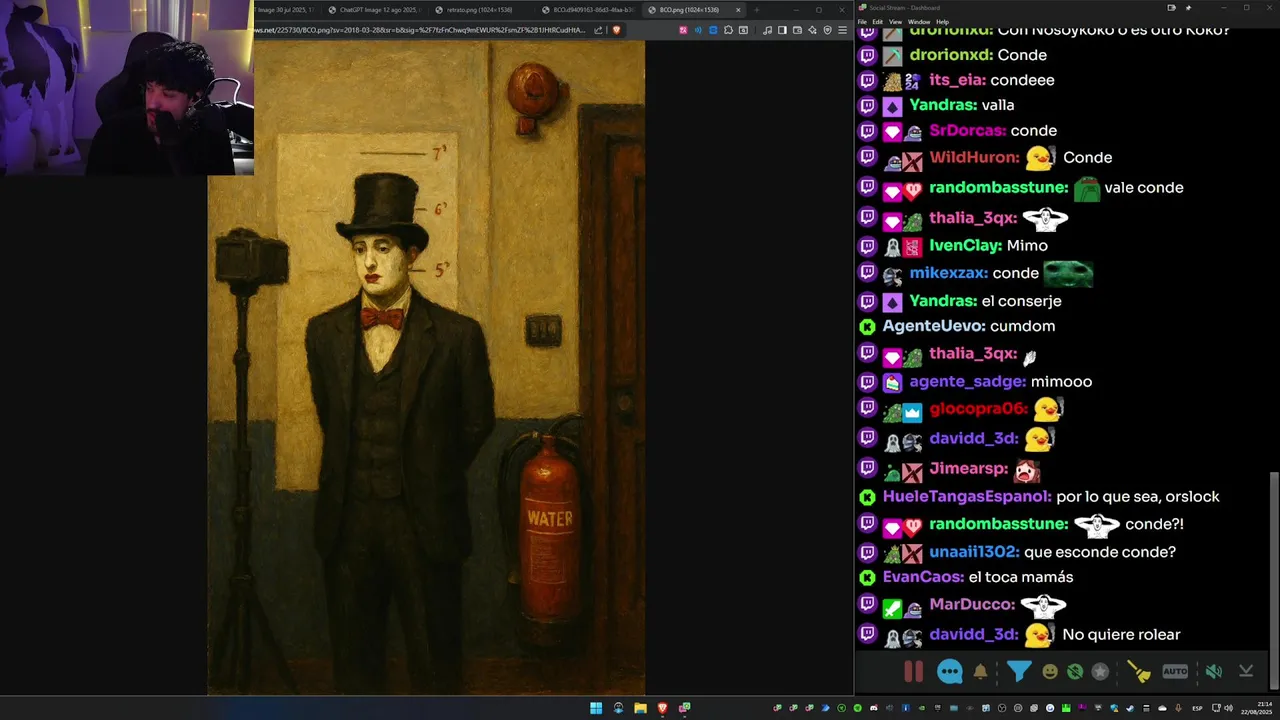Click the ESP language indicator

1196,708
